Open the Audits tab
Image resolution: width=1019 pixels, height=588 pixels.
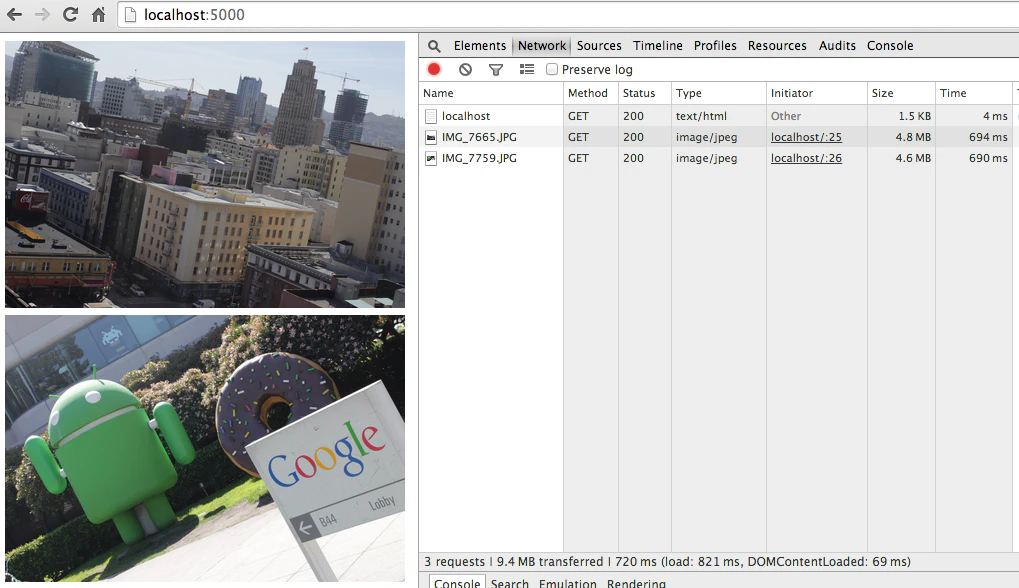(837, 45)
